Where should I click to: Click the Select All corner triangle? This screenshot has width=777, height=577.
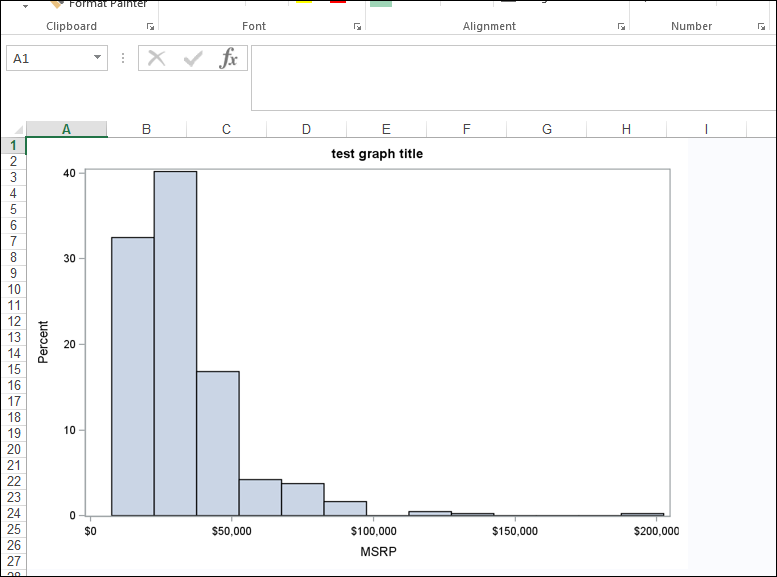[x=18, y=130]
